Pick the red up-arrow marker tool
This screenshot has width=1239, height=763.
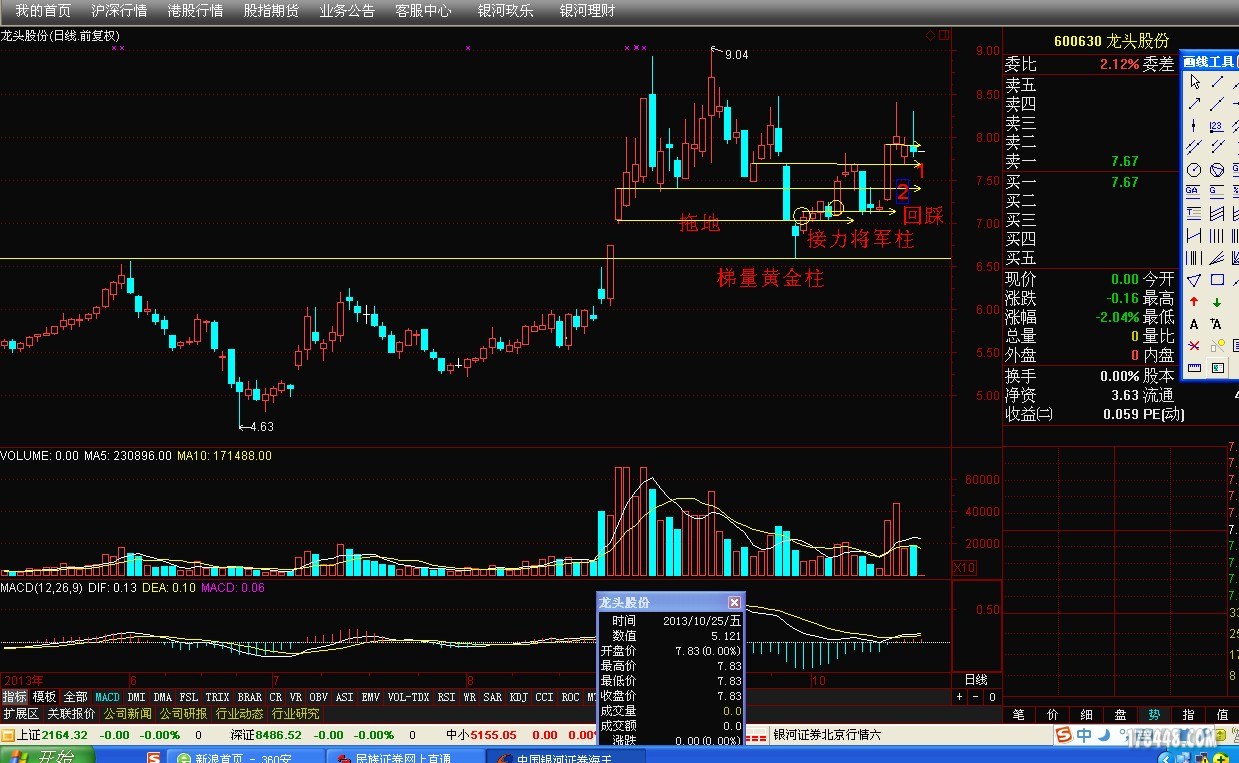coord(1194,302)
